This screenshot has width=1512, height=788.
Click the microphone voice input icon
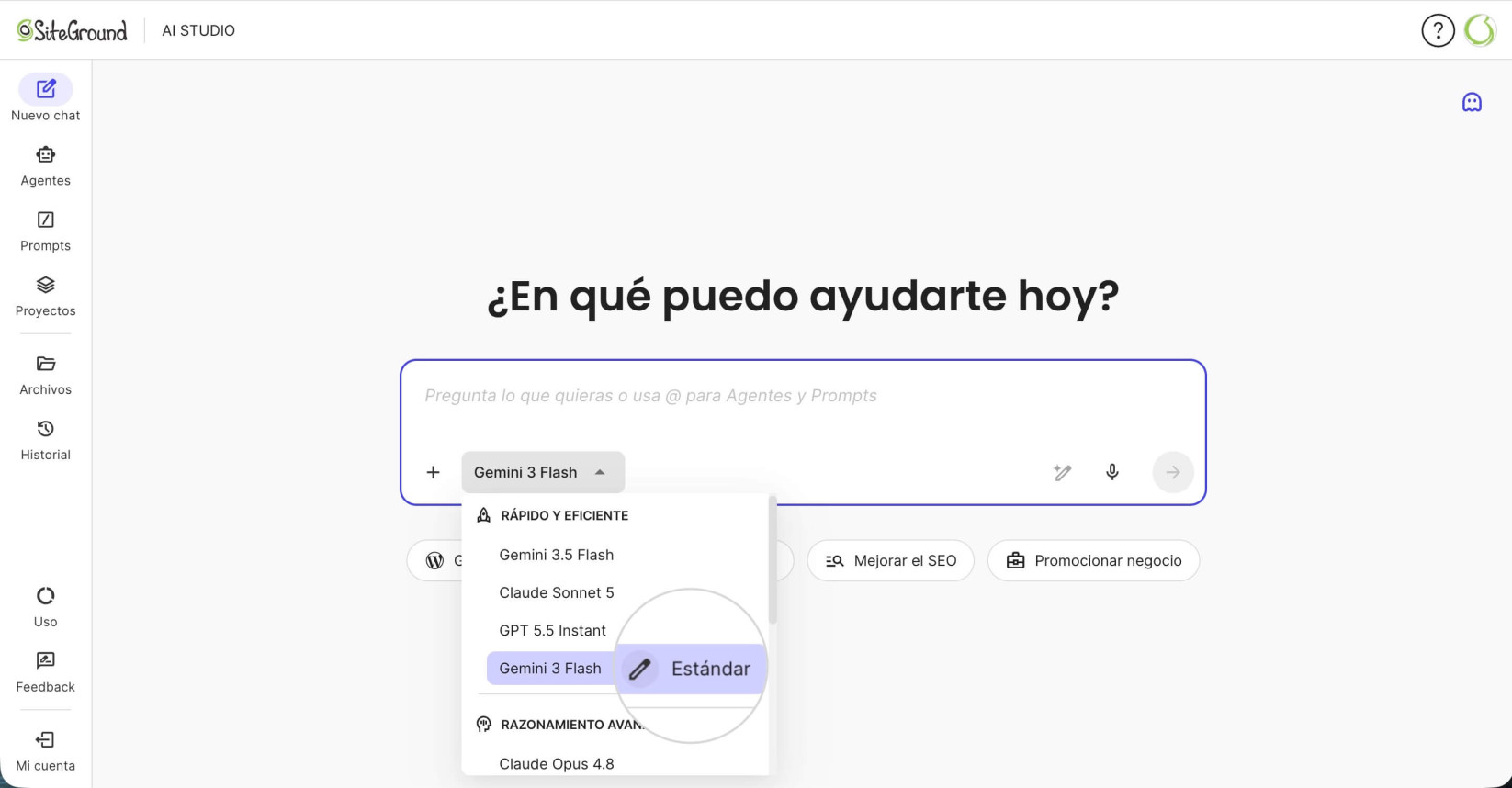point(1112,472)
